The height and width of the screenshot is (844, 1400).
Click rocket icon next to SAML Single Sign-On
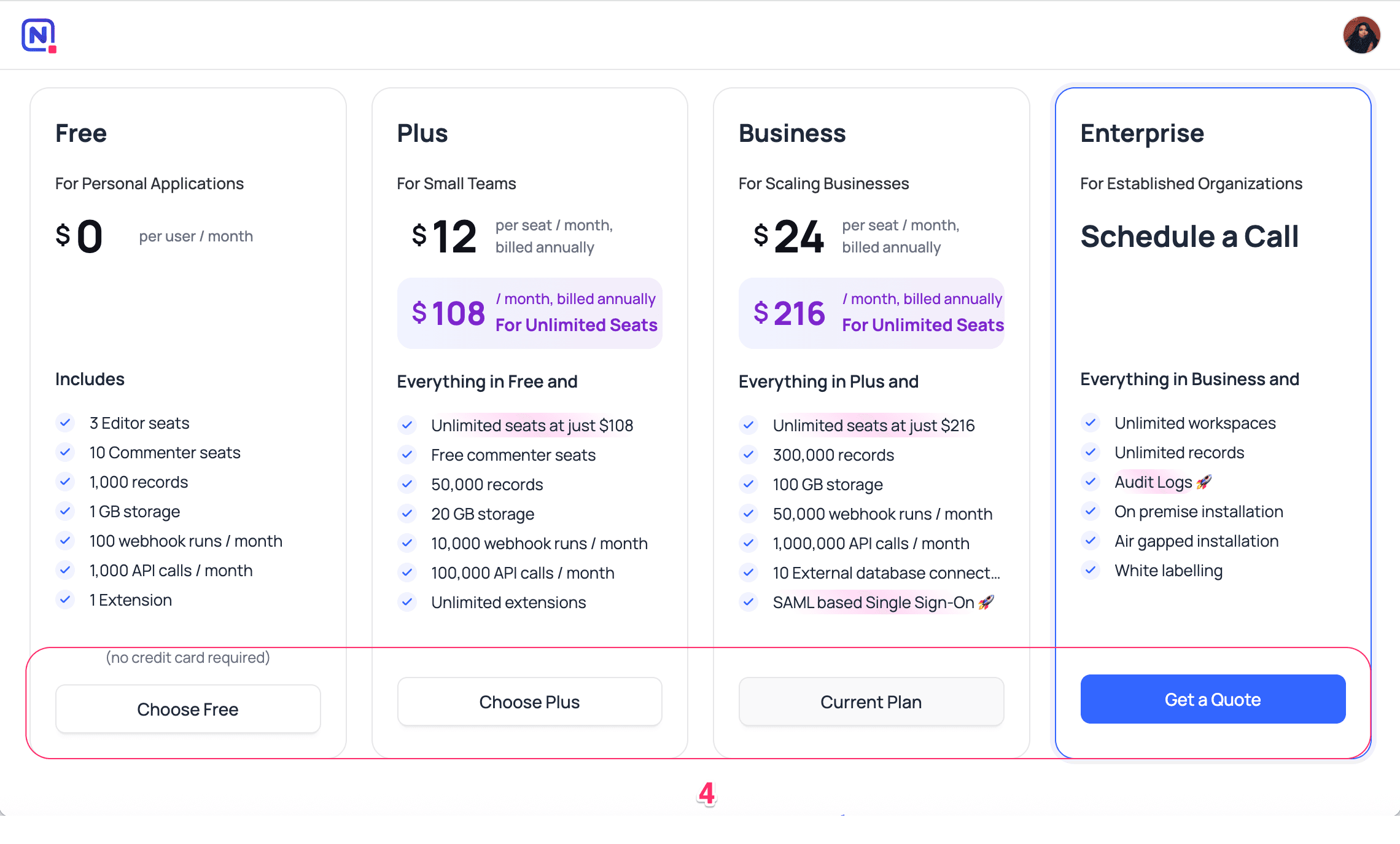986,603
